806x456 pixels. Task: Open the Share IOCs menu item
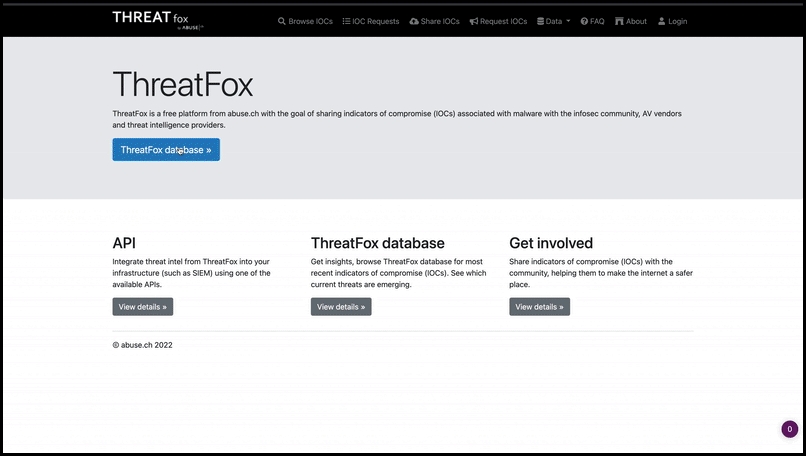coord(440,21)
